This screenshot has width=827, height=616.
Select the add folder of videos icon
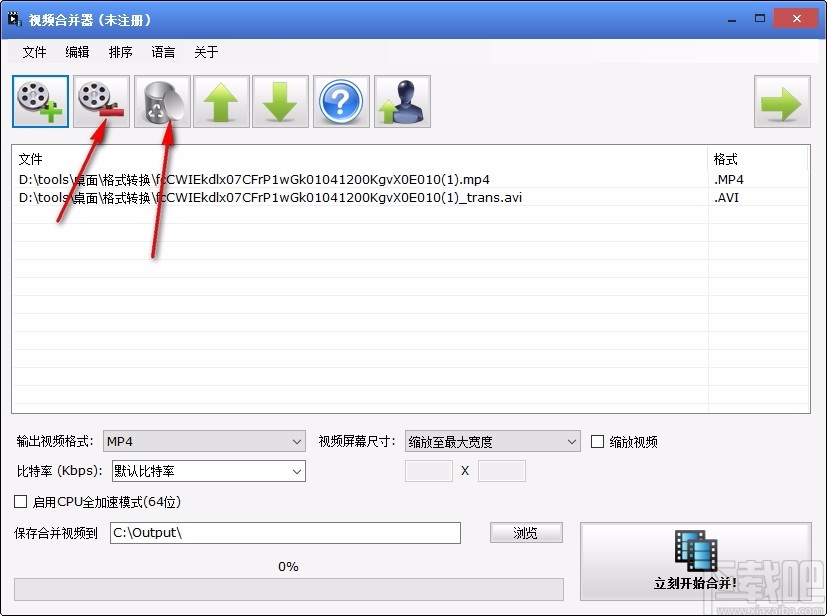click(100, 101)
